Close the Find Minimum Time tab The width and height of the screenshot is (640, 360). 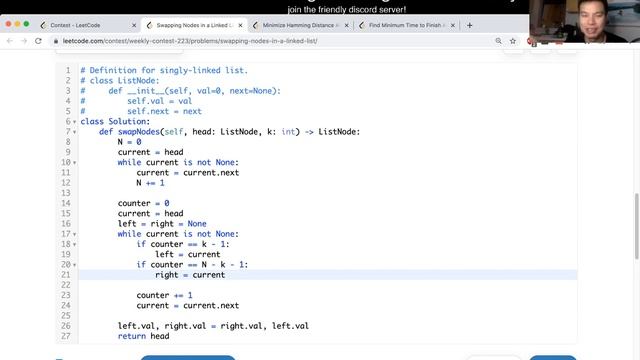point(453,25)
